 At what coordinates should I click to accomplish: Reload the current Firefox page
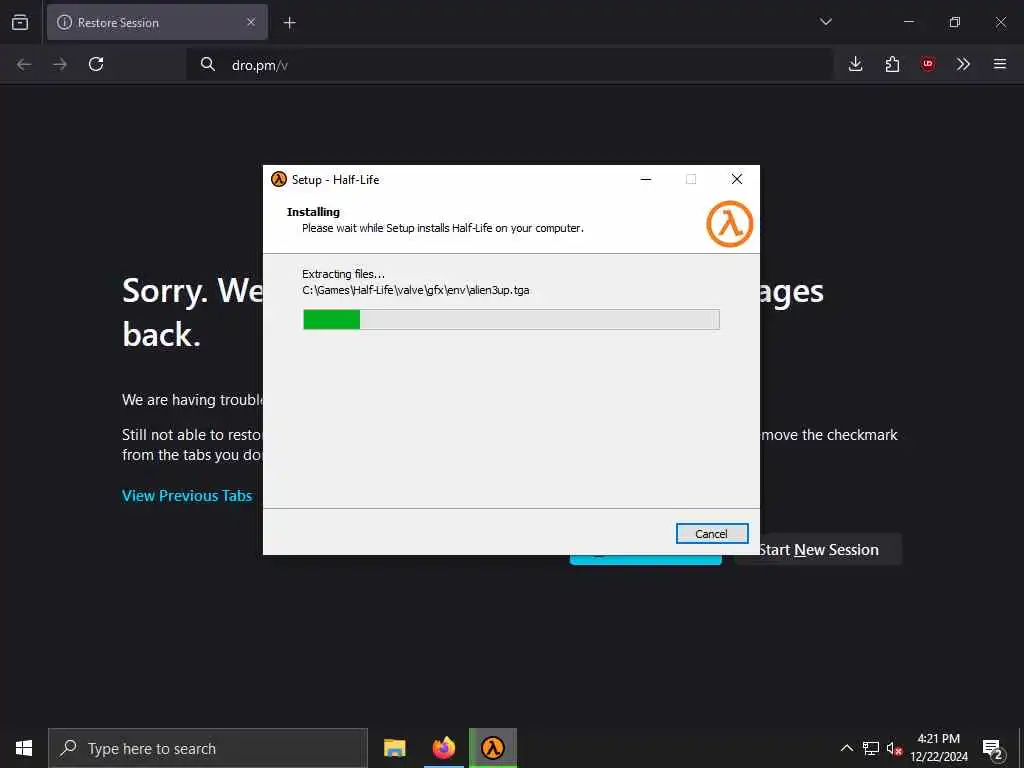[x=96, y=64]
